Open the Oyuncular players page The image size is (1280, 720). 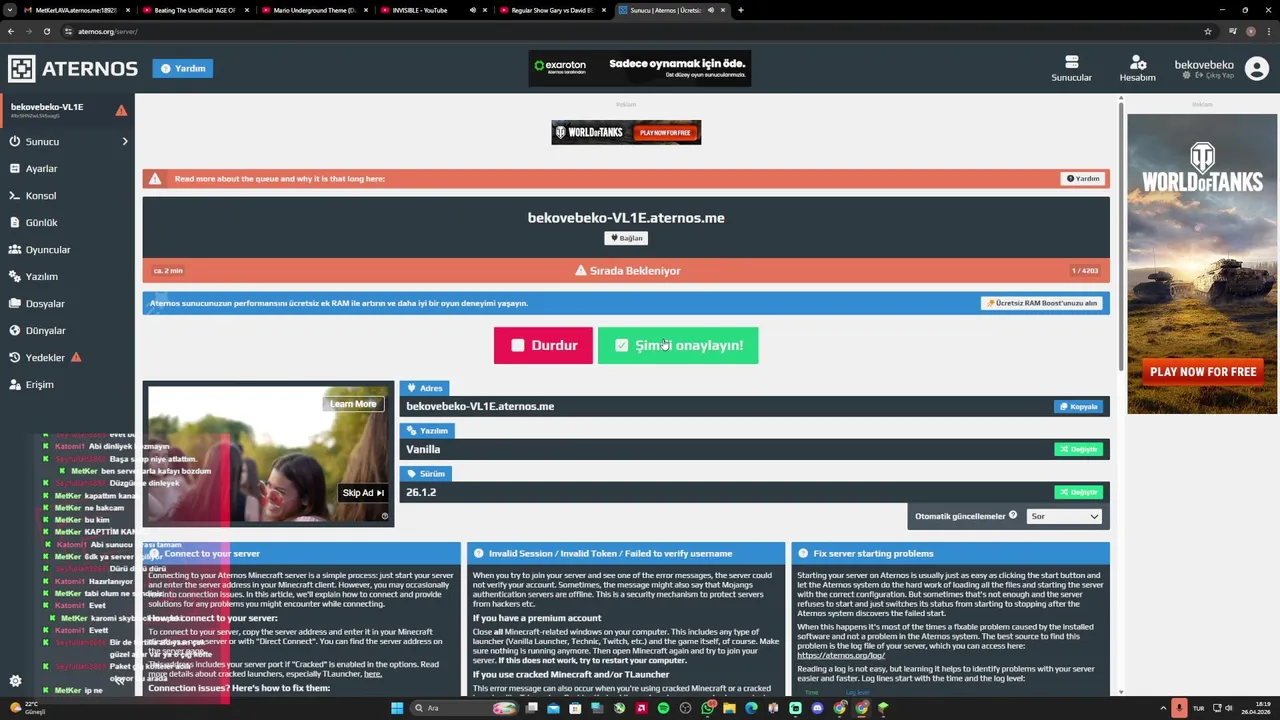(x=67, y=249)
